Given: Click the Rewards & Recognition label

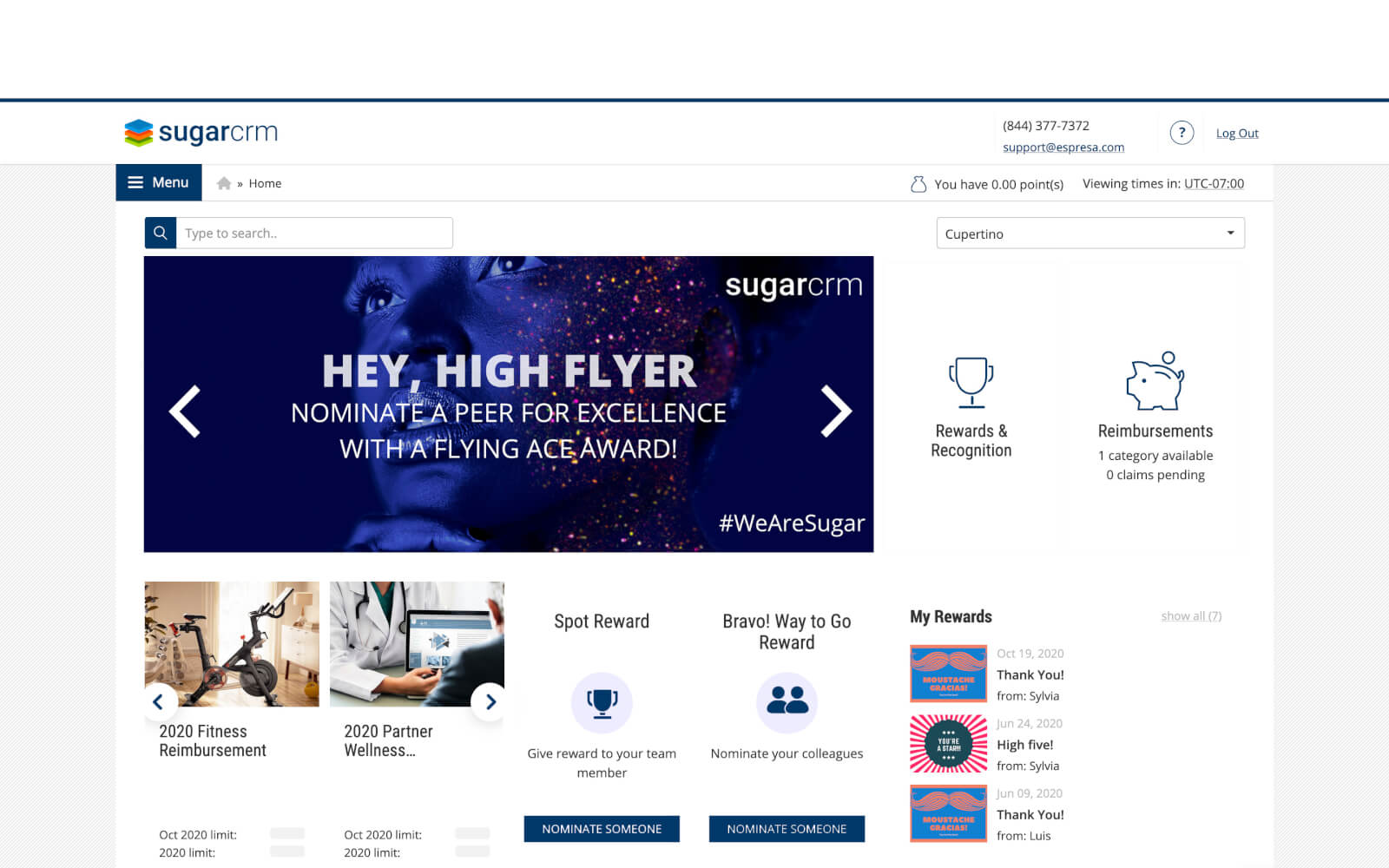Looking at the screenshot, I should 971,440.
